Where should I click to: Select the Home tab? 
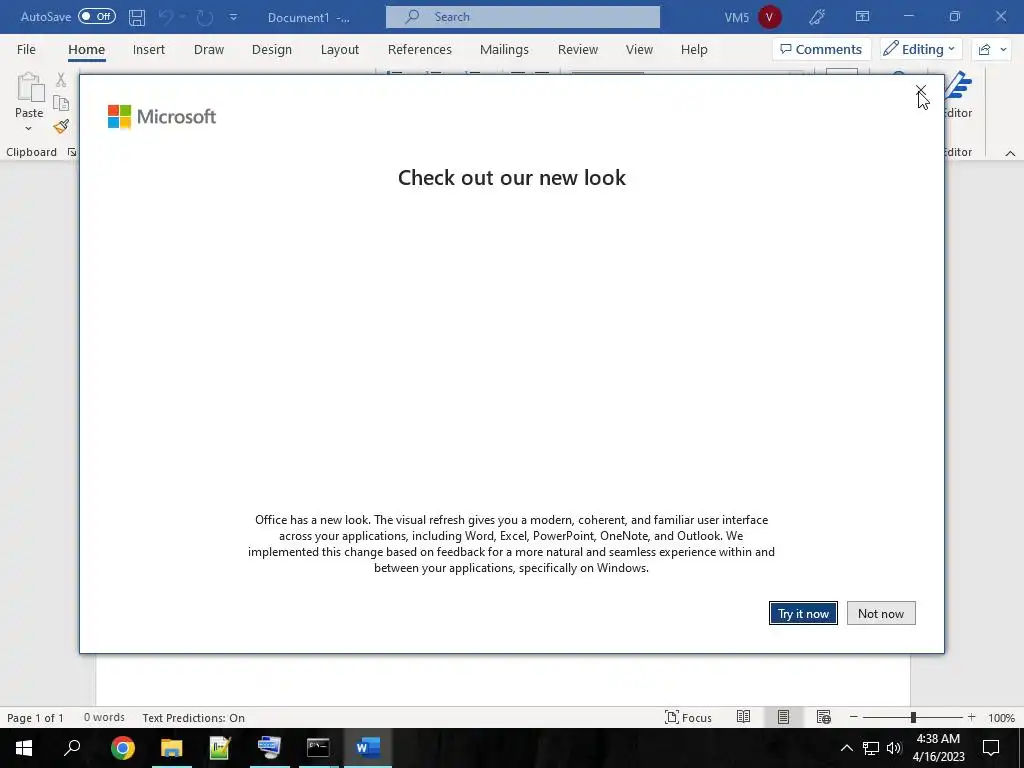coord(86,50)
